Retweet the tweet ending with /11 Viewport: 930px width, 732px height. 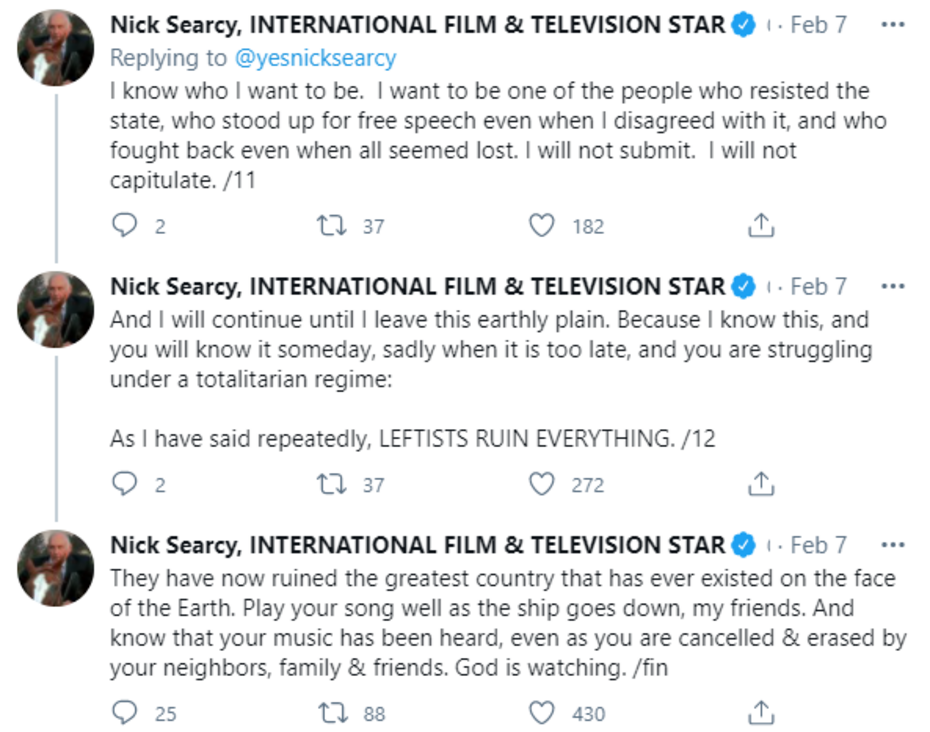tap(327, 226)
